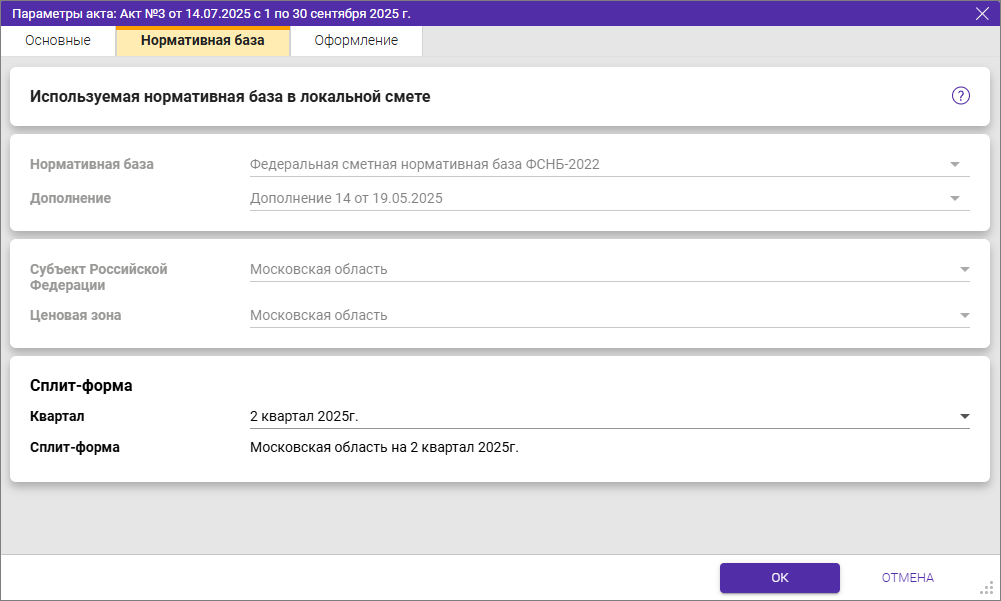The height and width of the screenshot is (601, 1001).
Task: Select the Нормативная база tab
Action: (203, 41)
